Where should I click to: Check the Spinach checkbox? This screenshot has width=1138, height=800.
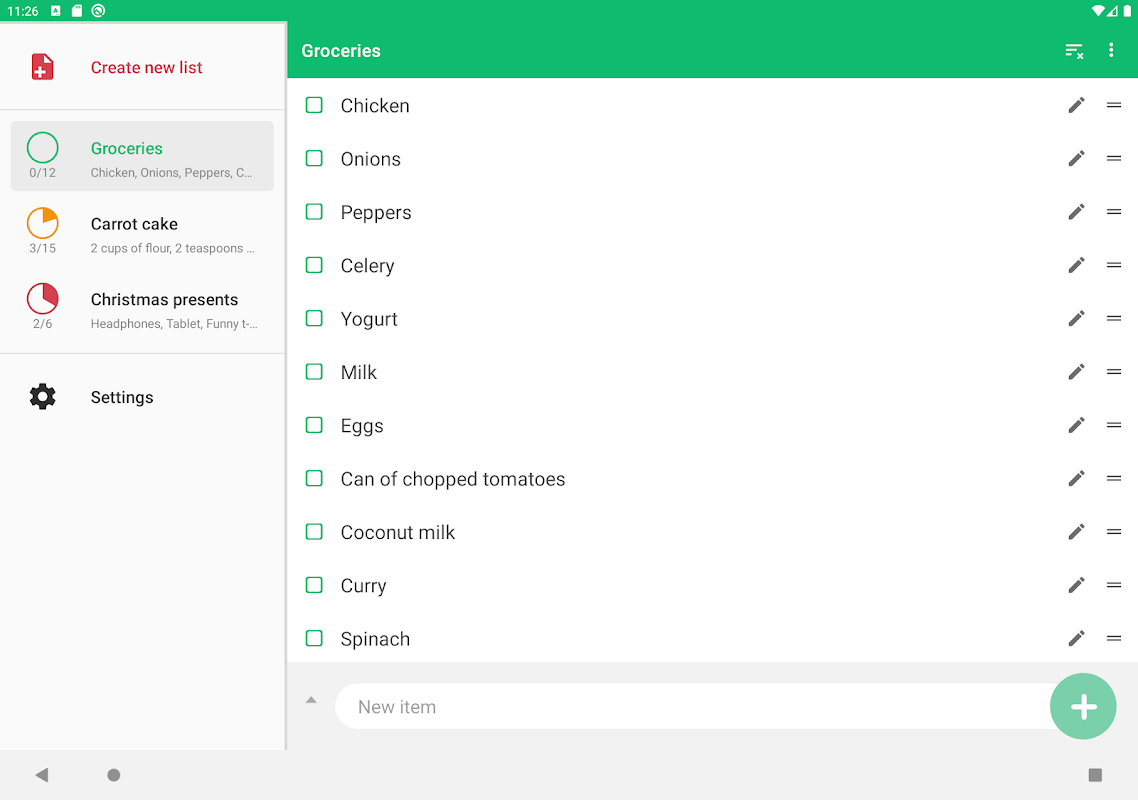pos(314,639)
